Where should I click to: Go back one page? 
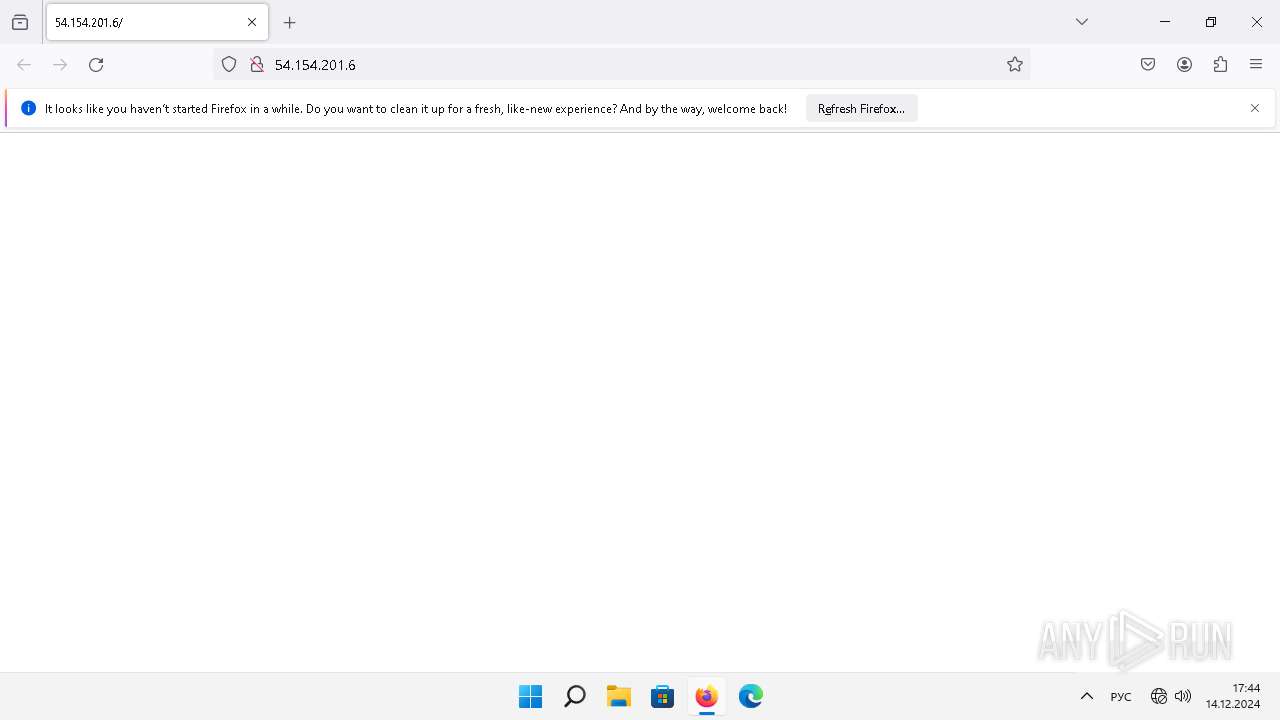point(24,64)
